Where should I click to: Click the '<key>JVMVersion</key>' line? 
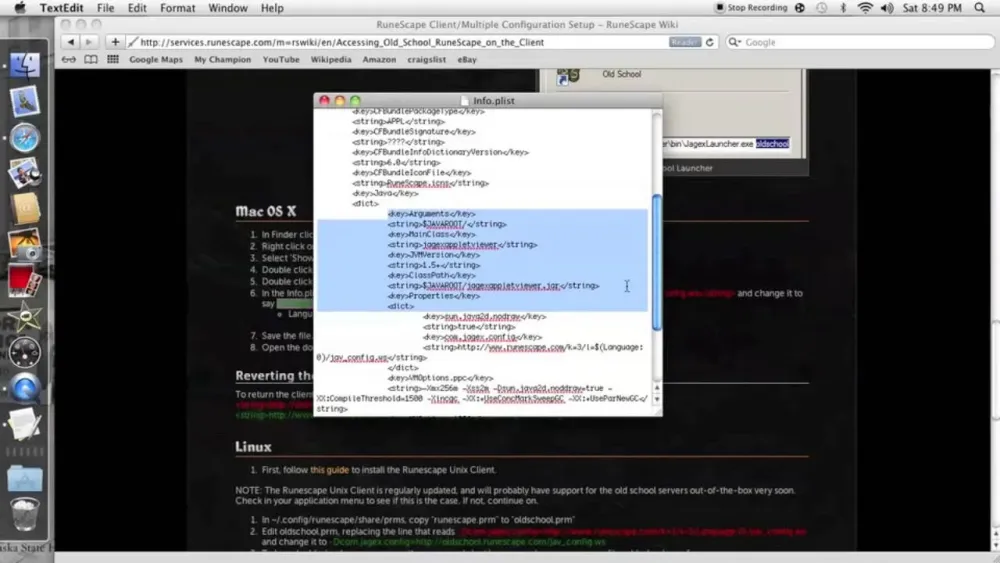(434, 255)
